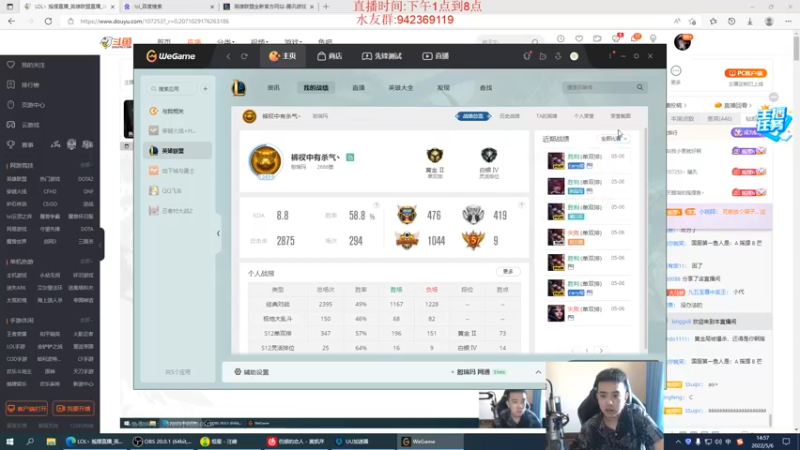Image resolution: width=800 pixels, height=450 pixels.
Task: Open the 全部比赛 filter dropdown
Action: click(x=614, y=139)
